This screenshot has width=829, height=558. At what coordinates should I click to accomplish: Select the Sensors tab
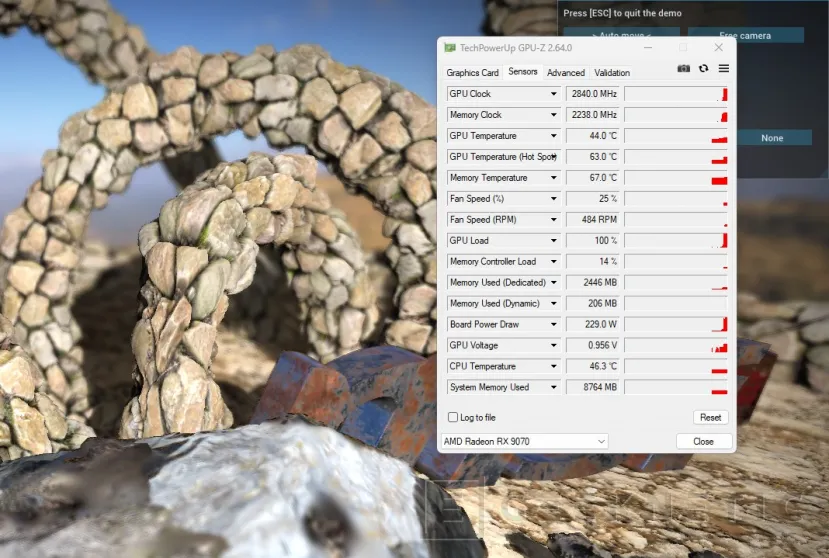(x=522, y=71)
